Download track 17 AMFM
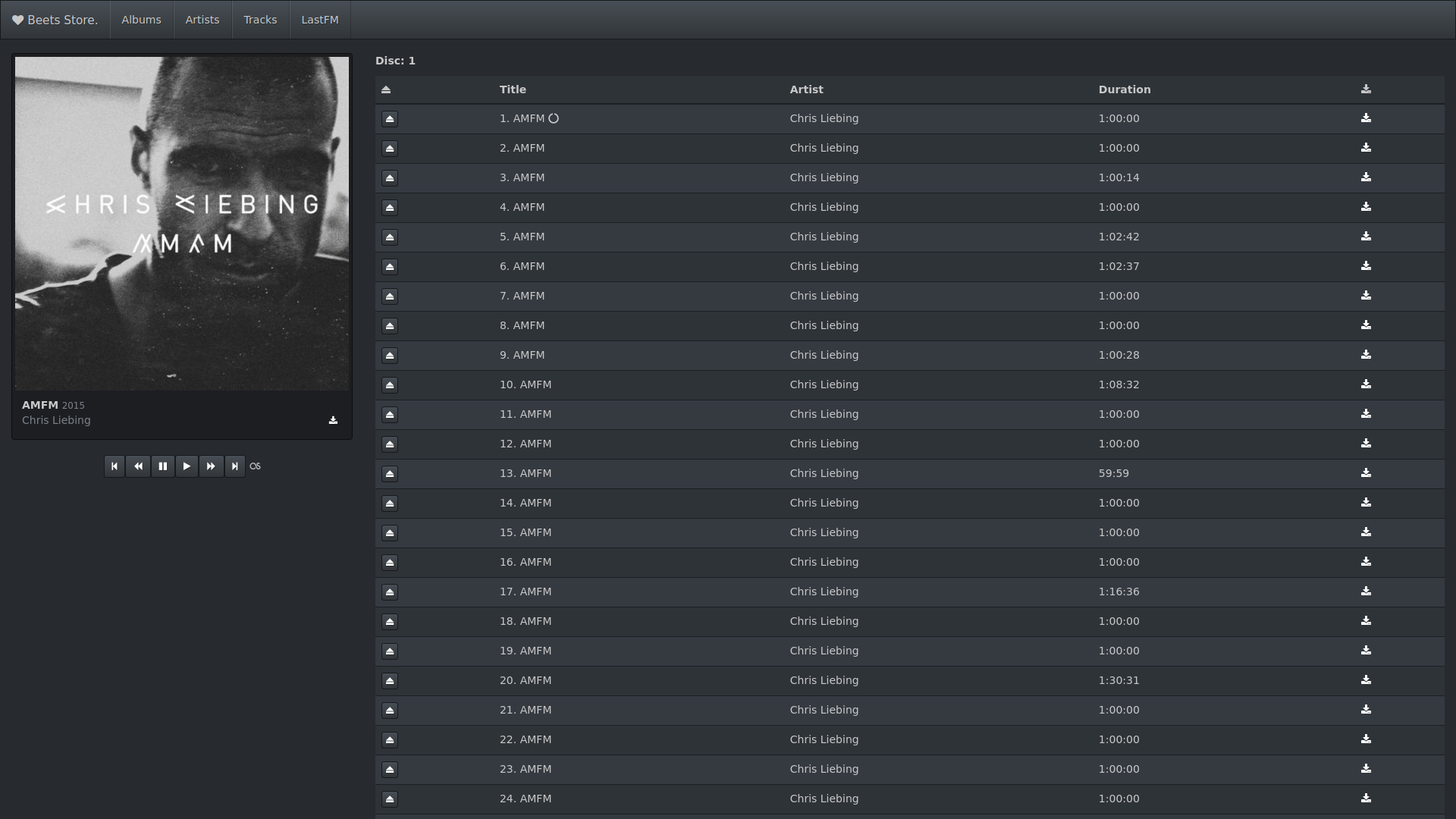1456x819 pixels. pyautogui.click(x=1366, y=591)
